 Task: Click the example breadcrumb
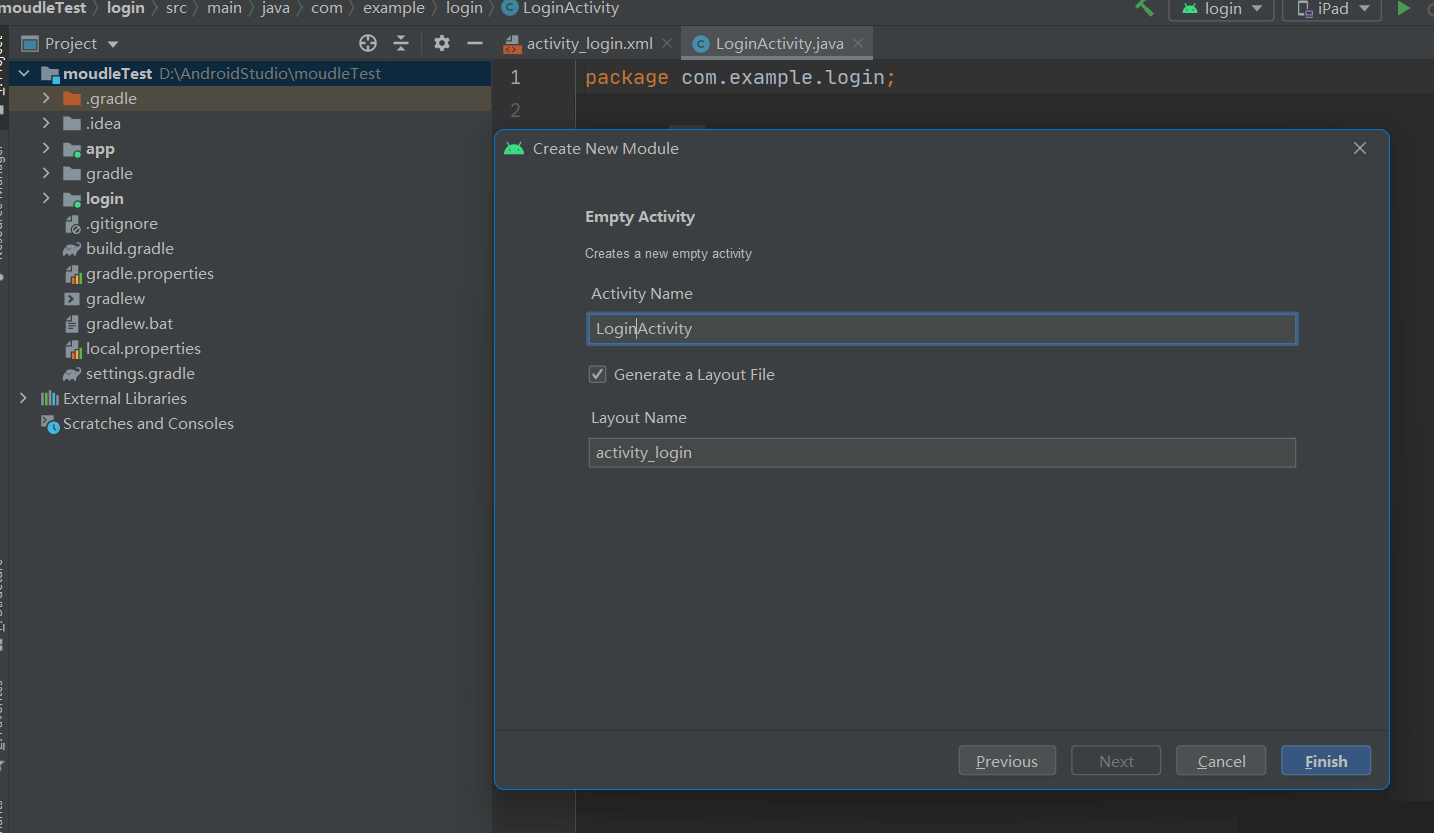pyautogui.click(x=394, y=8)
